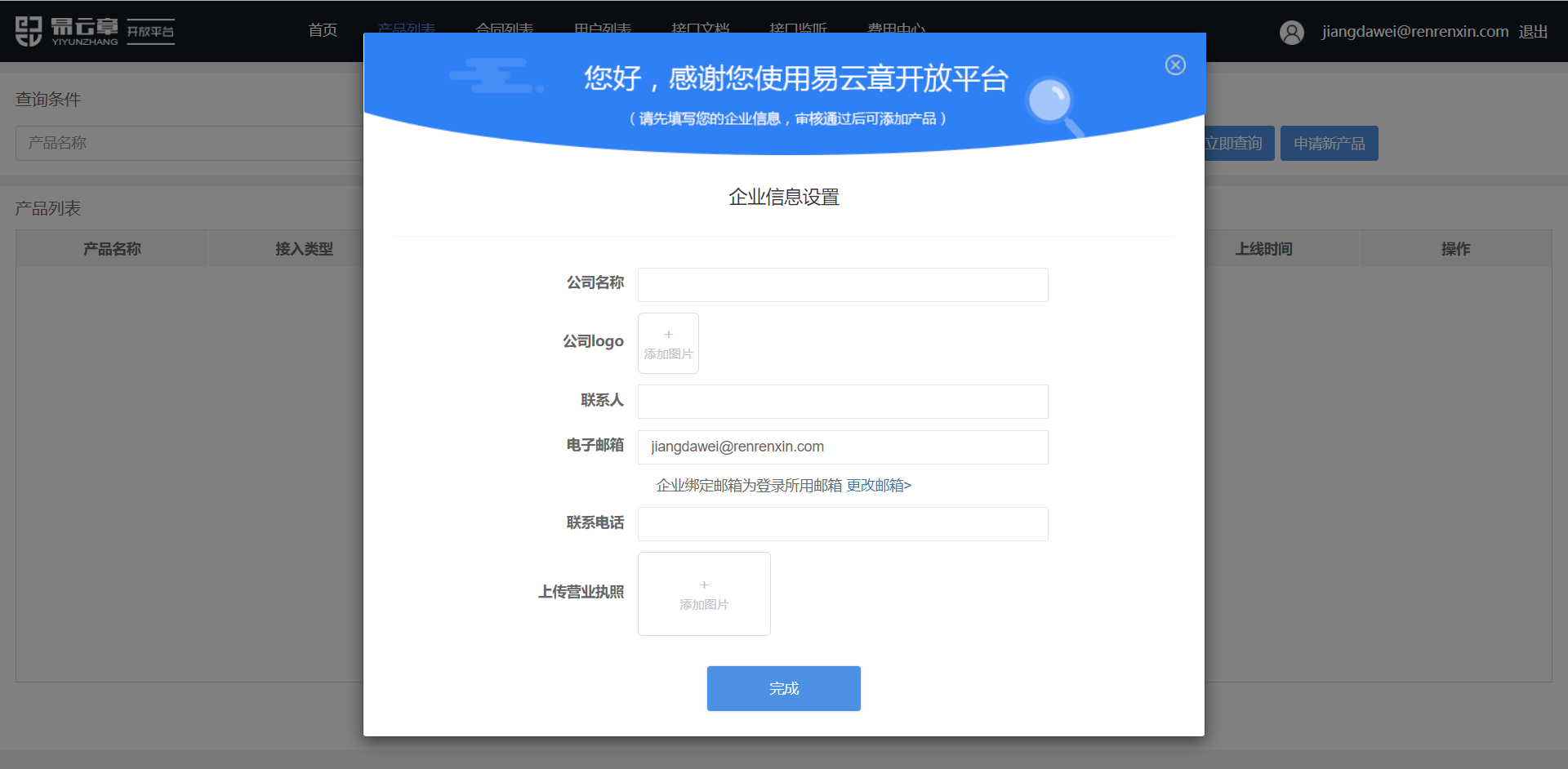Click the 查询条件 section heading

click(48, 100)
